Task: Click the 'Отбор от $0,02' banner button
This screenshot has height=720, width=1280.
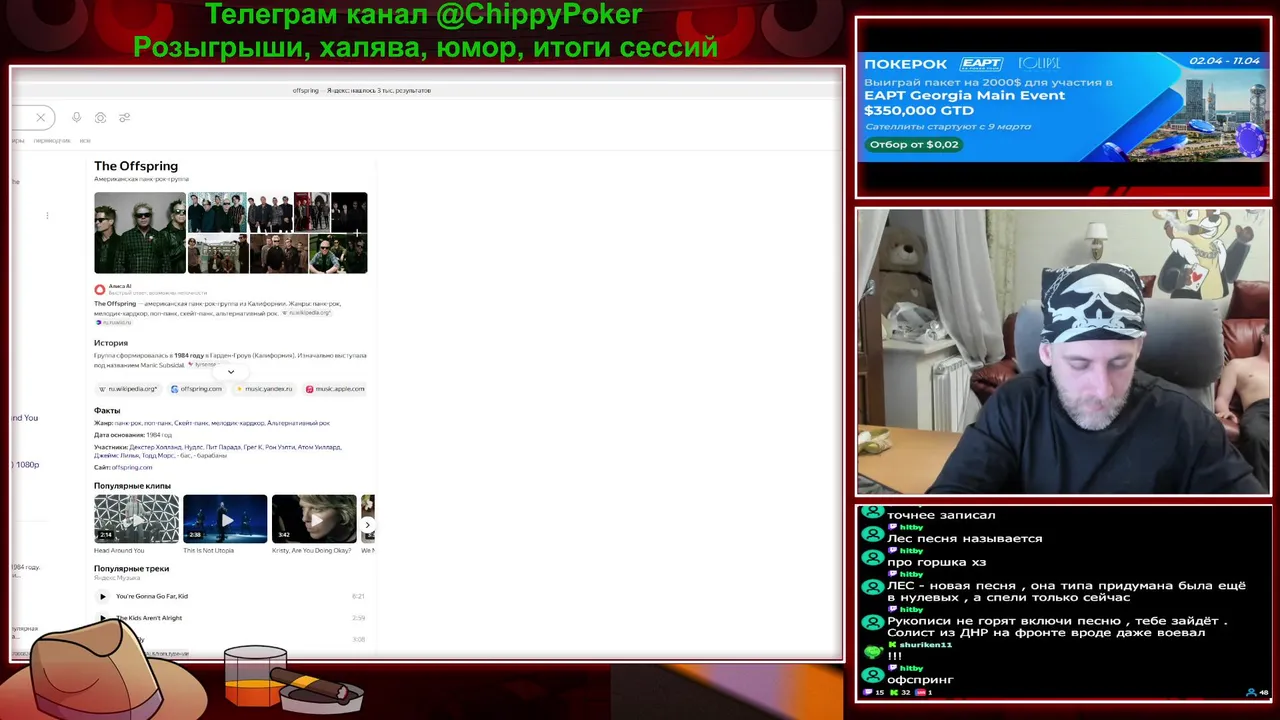Action: (914, 145)
